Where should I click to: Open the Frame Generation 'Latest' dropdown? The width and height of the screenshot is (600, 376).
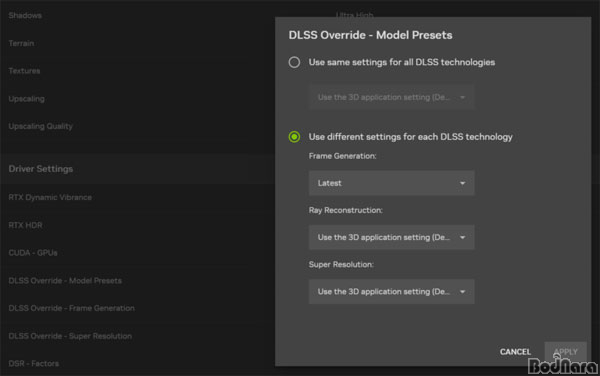tap(391, 183)
